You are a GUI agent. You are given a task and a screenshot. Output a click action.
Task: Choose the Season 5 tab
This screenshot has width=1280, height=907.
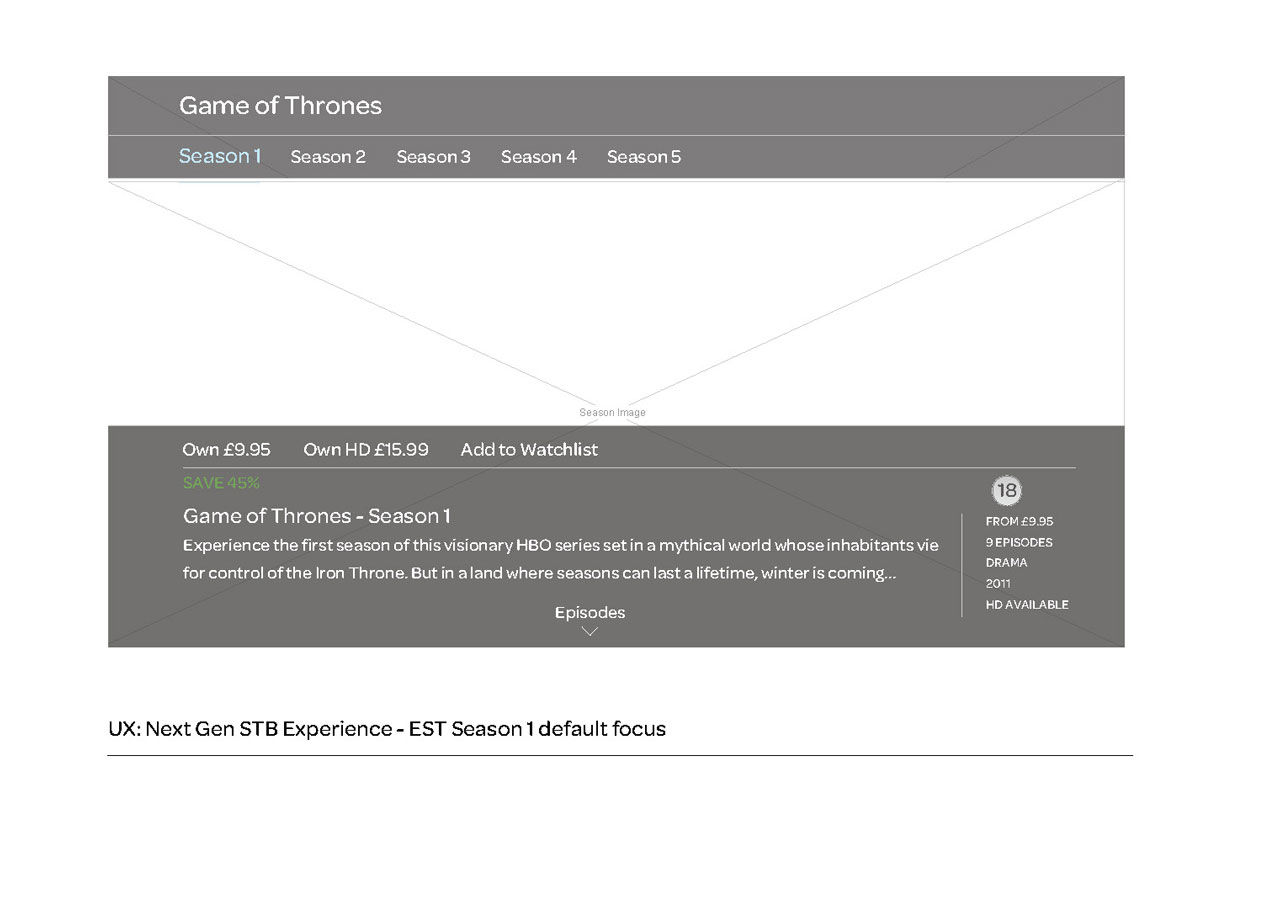(644, 157)
